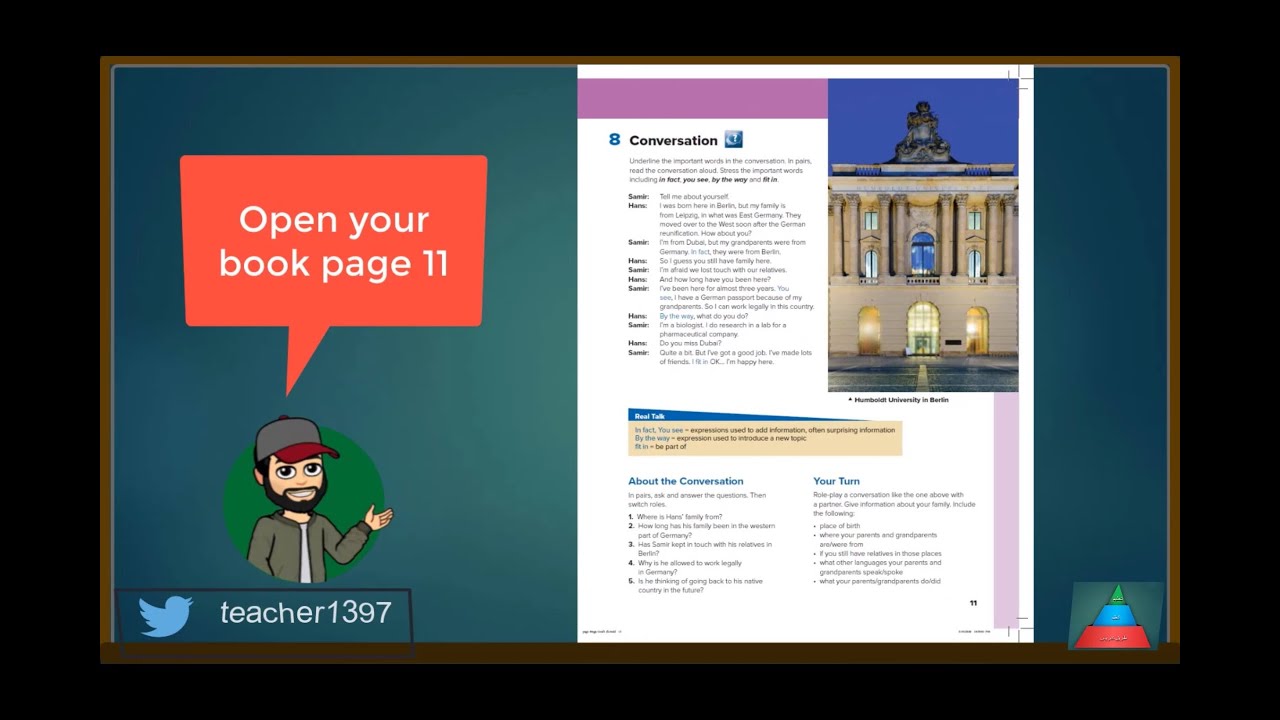
Task: Click bullet 'where your parents and grandparents'
Action: 875,540
